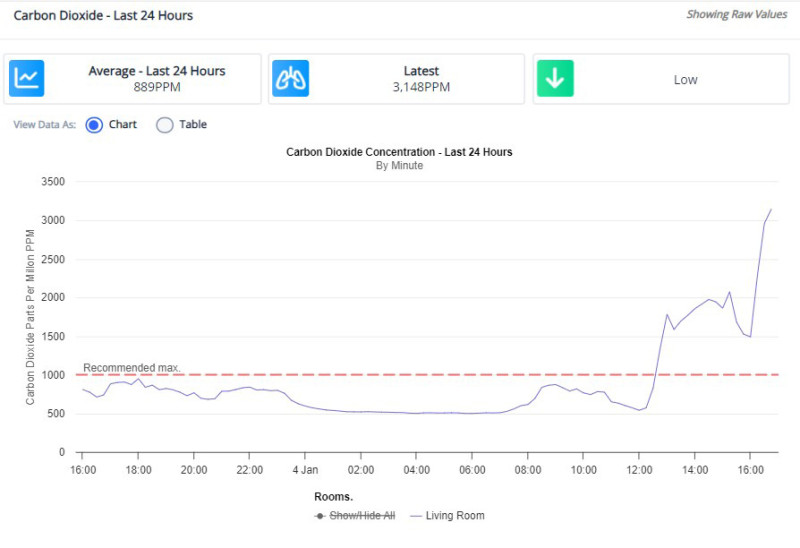Click the blue line-chart average icon
The width and height of the screenshot is (800, 548).
[27, 79]
